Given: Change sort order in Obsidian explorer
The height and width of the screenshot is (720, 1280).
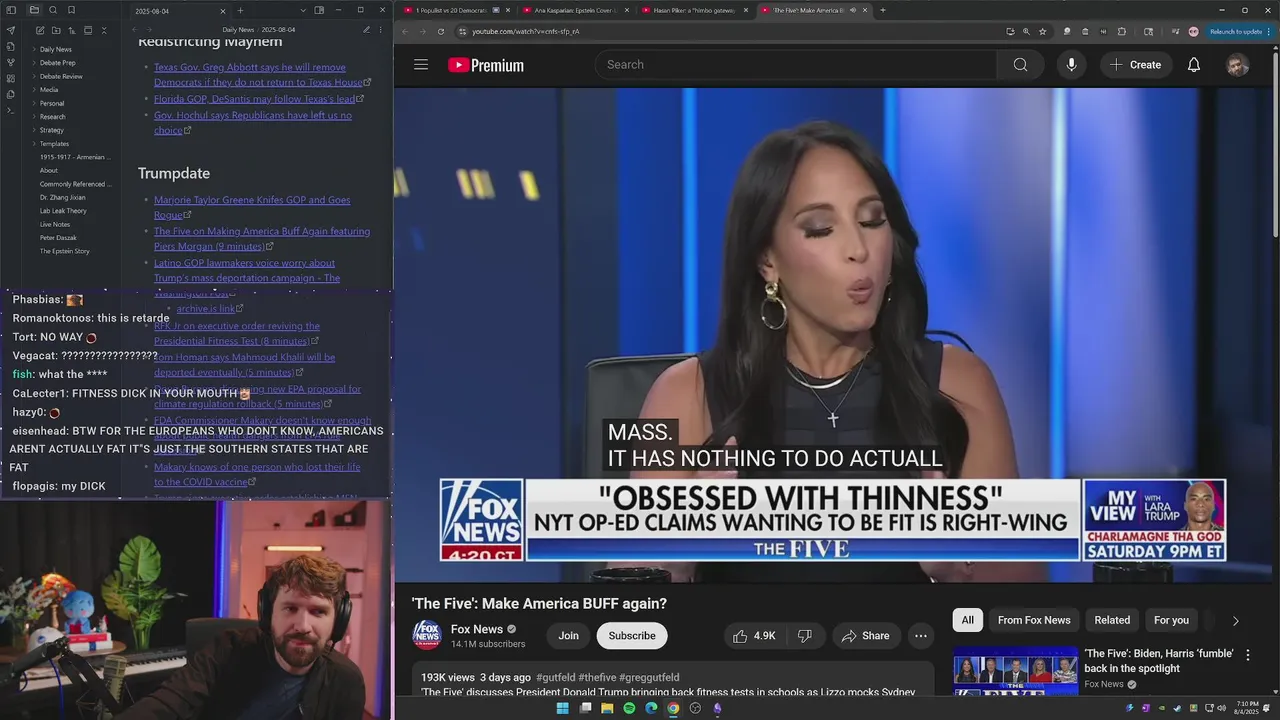Looking at the screenshot, I should 71,31.
